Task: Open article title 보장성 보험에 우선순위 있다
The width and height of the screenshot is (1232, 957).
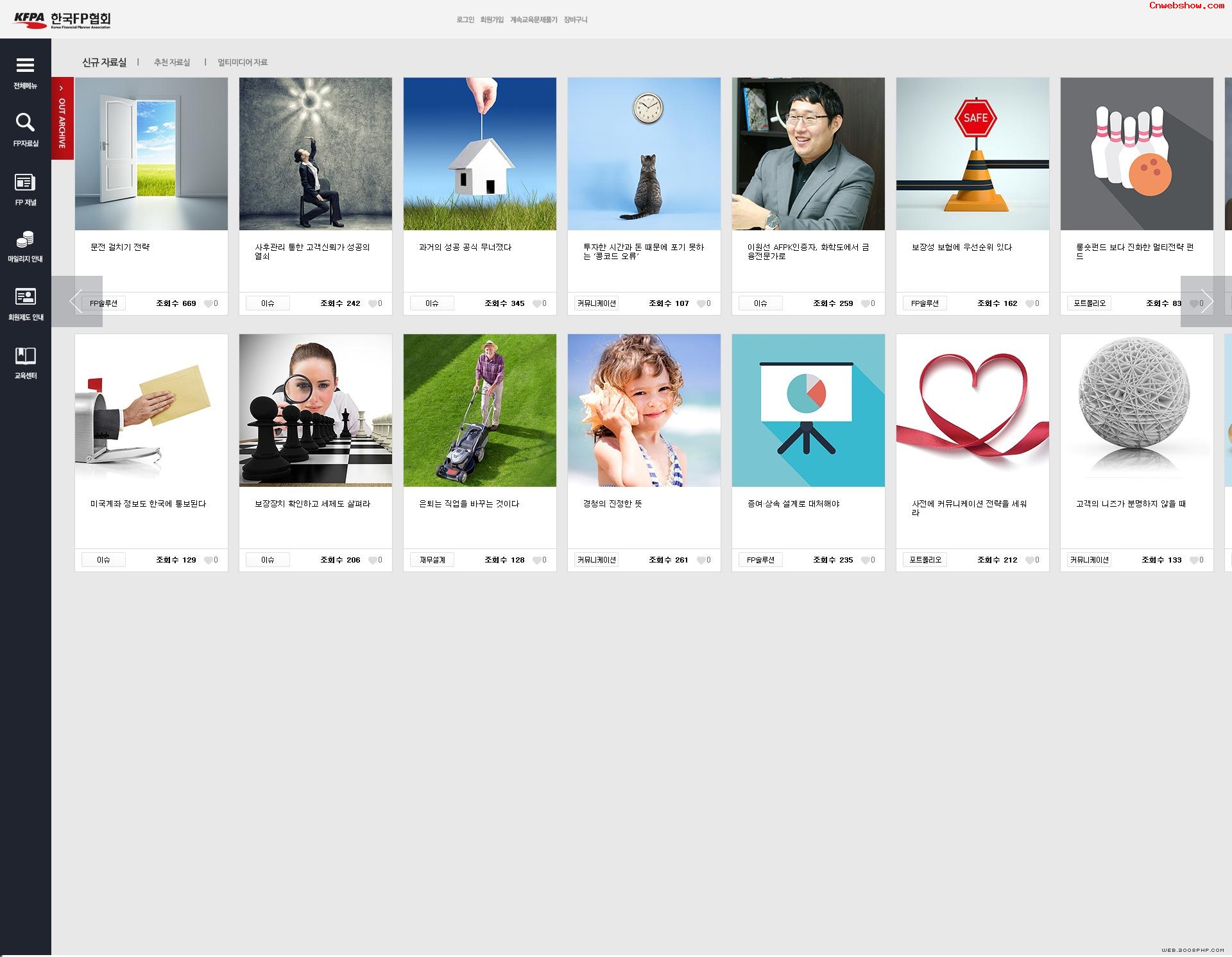Action: point(961,247)
